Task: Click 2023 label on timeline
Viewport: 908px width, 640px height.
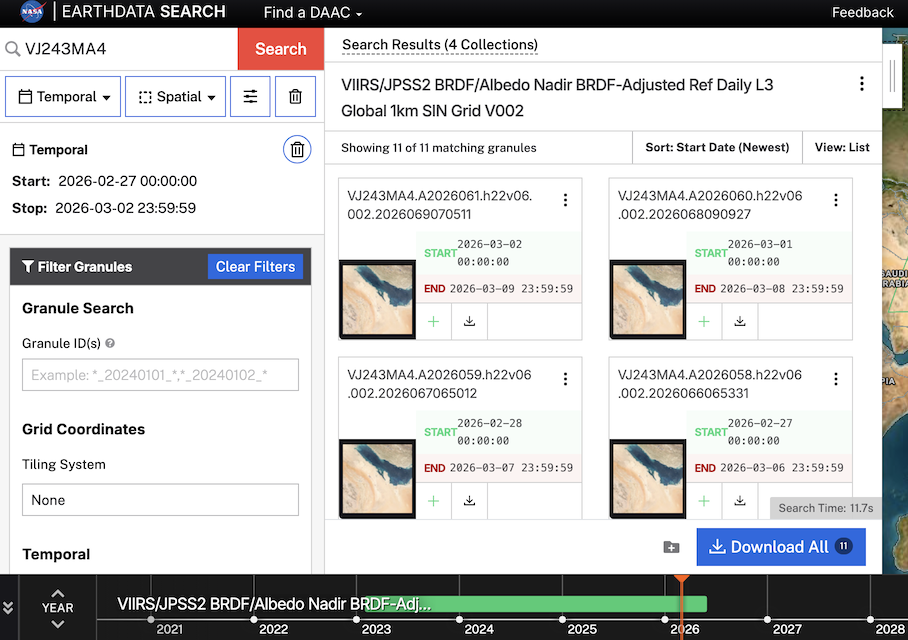Action: (376, 629)
